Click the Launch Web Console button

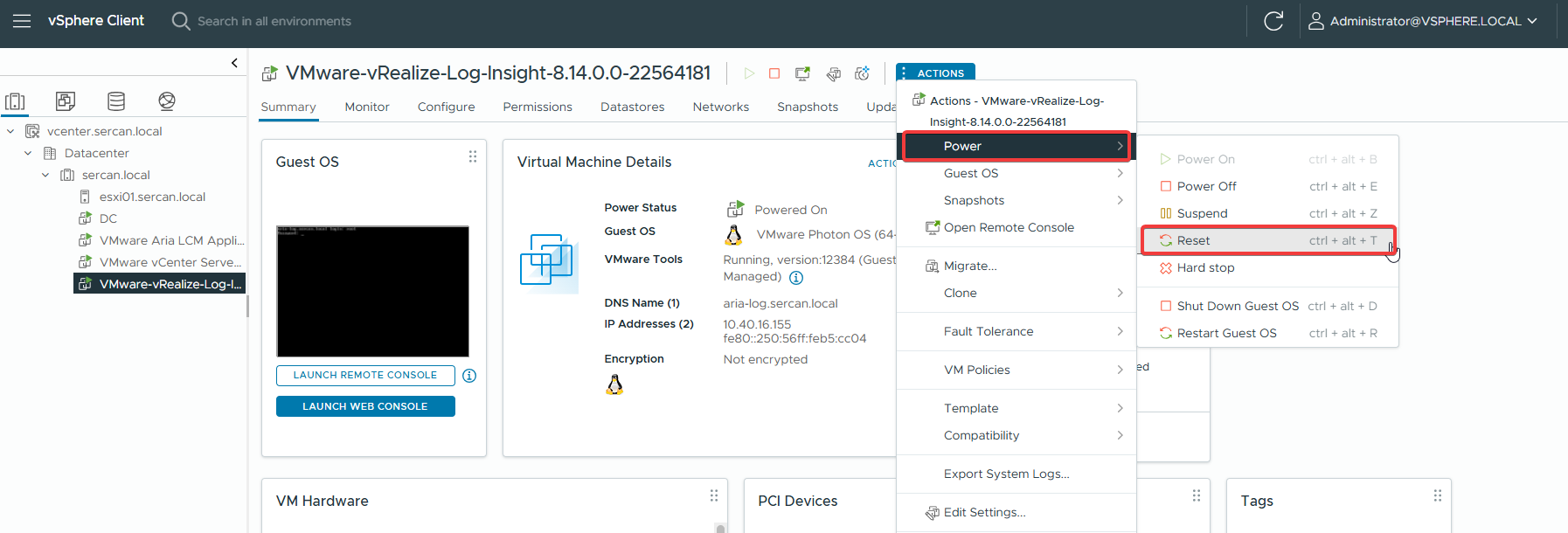coord(365,406)
